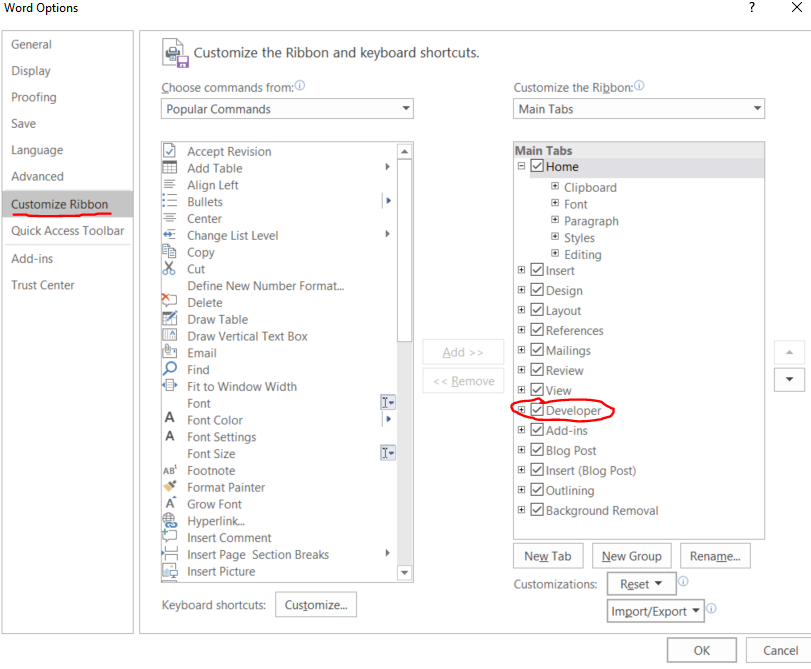Choose the Bullets list icon
Image resolution: width=811 pixels, height=669 pixels.
pos(170,201)
